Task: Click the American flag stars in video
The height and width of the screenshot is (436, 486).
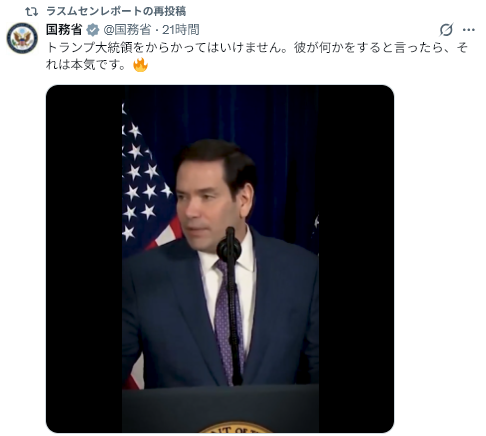Action: [x=143, y=180]
